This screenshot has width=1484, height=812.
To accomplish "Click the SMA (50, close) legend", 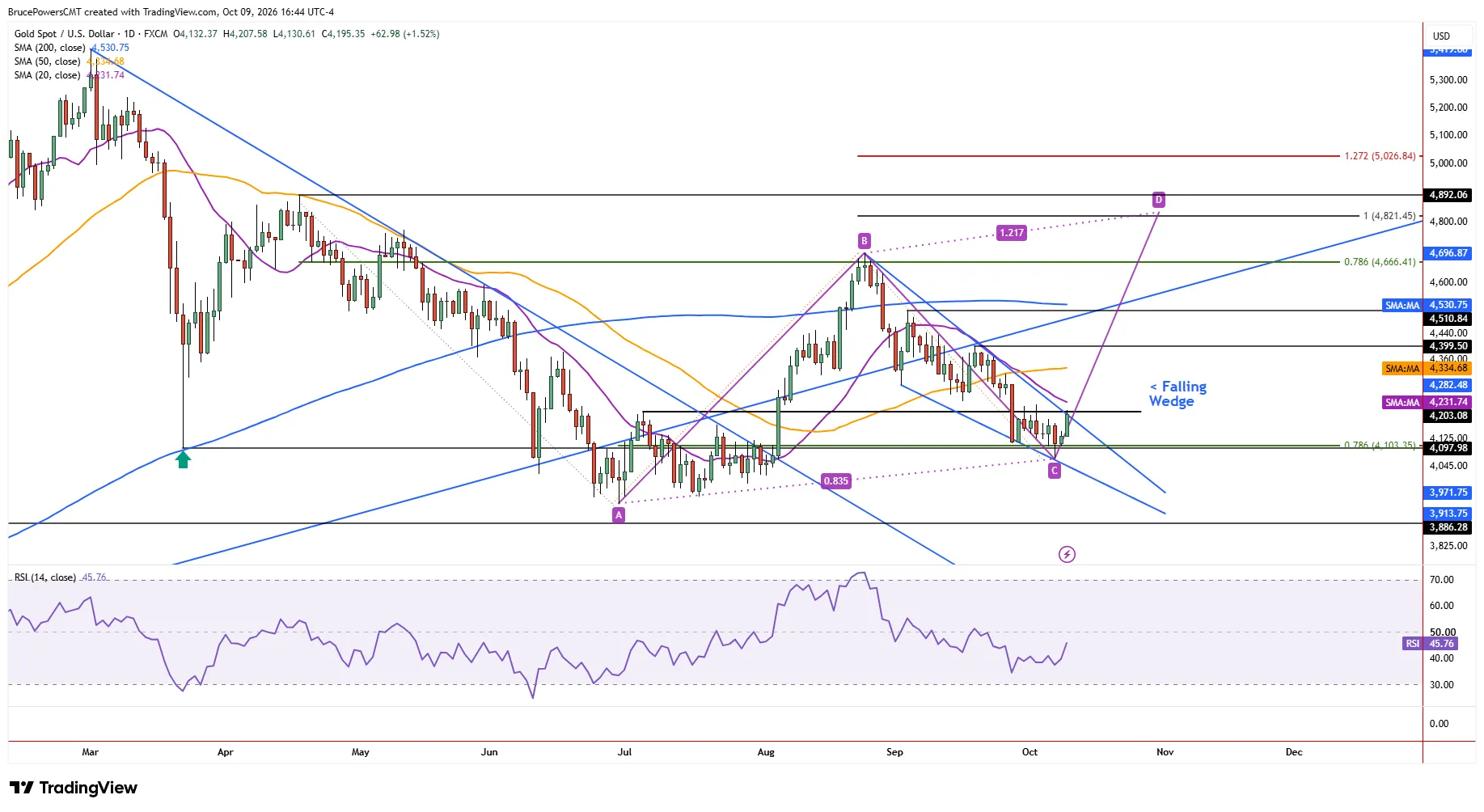I will tap(69, 61).
